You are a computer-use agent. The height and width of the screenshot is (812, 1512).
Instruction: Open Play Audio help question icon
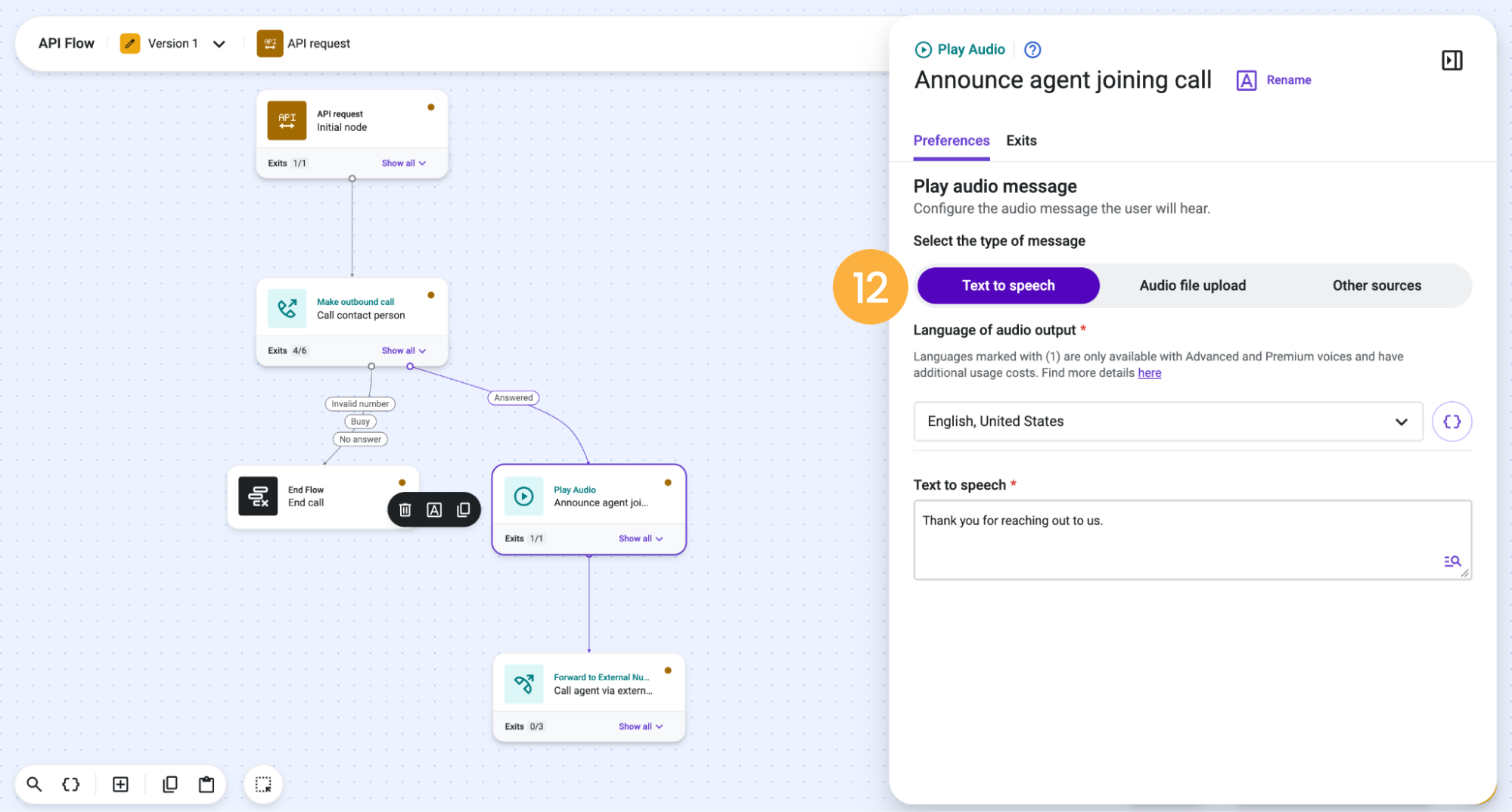[1032, 50]
